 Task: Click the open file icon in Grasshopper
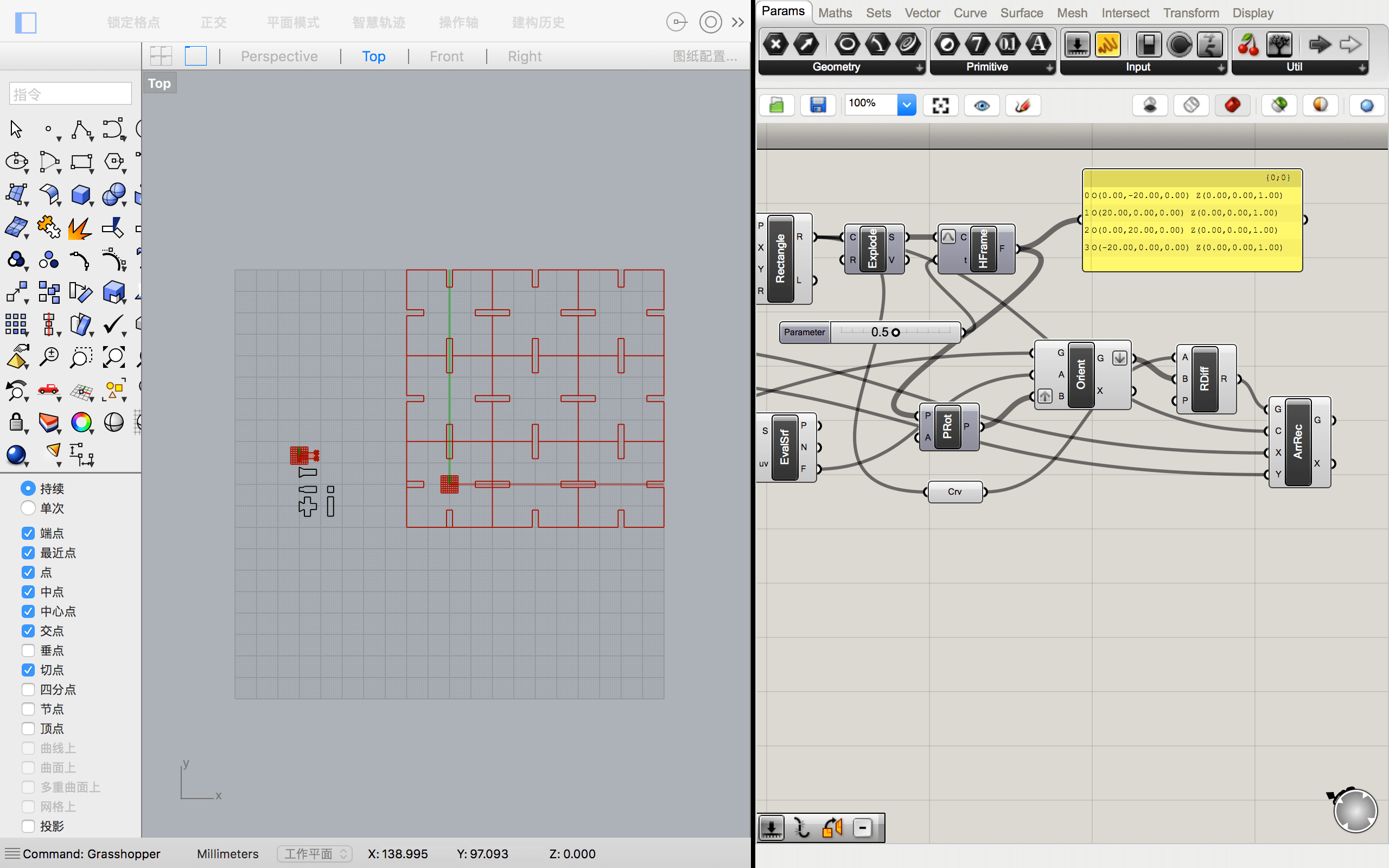click(x=776, y=105)
